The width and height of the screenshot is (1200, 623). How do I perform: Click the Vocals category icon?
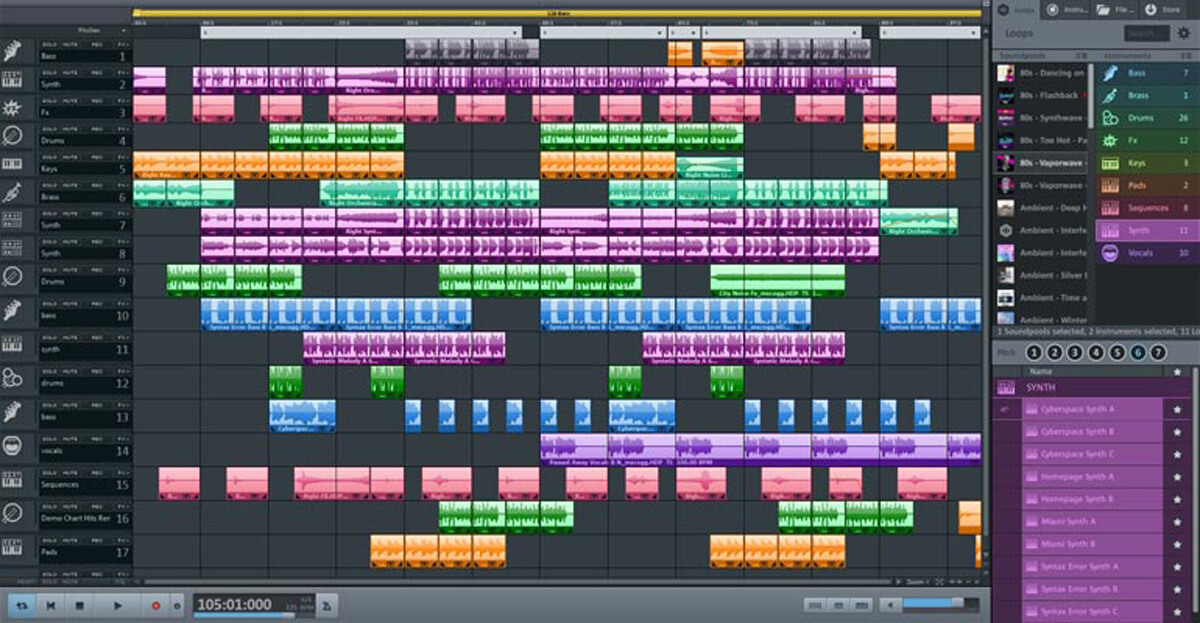click(1111, 252)
